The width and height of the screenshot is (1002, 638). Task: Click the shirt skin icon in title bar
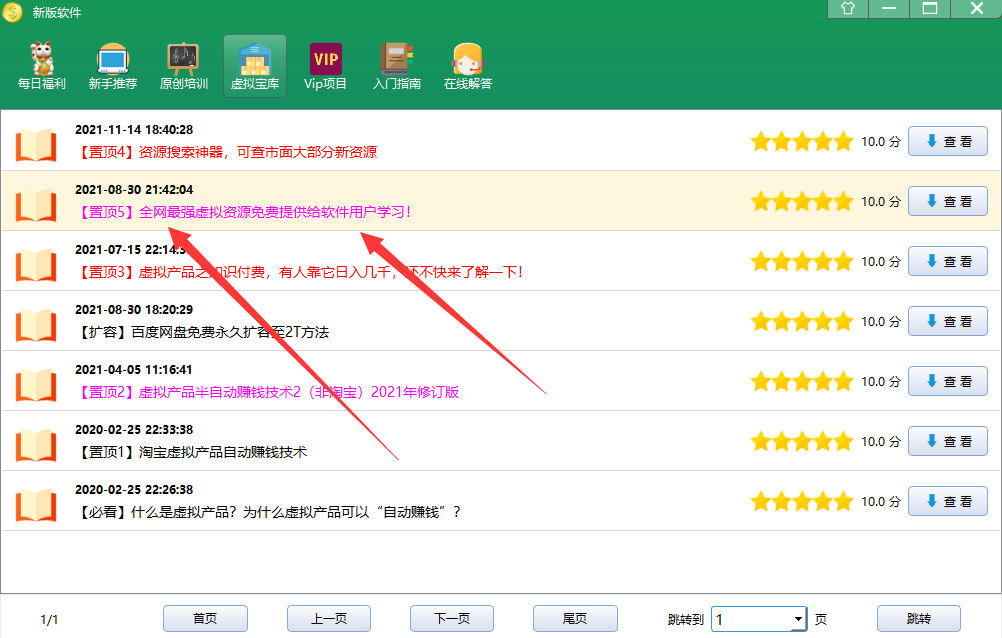(848, 9)
